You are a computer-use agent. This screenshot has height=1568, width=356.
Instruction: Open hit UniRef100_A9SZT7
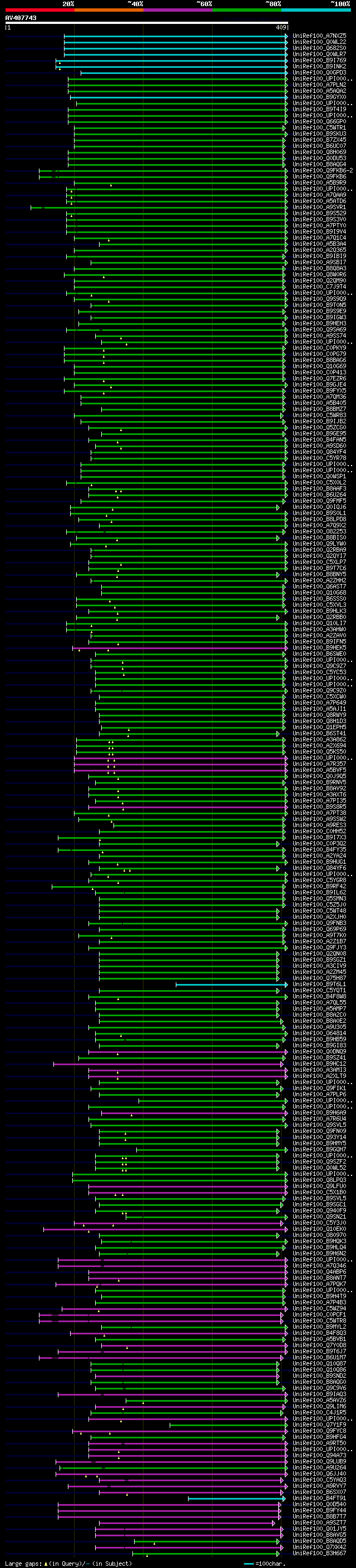319,1522
